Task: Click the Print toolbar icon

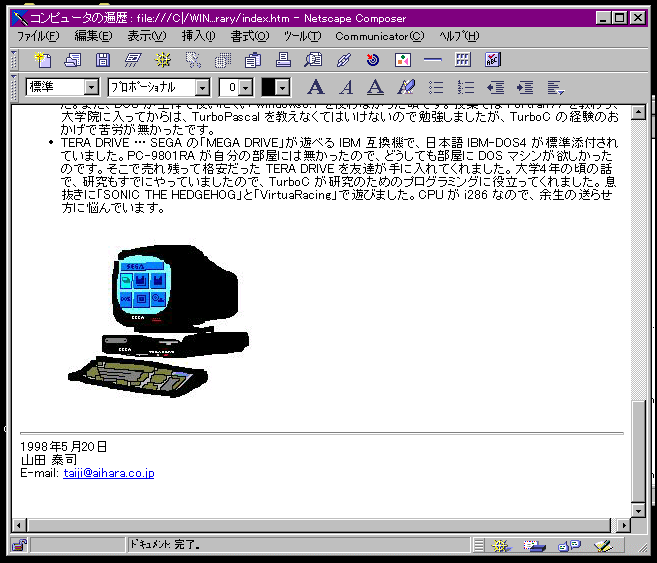Action: click(x=283, y=60)
